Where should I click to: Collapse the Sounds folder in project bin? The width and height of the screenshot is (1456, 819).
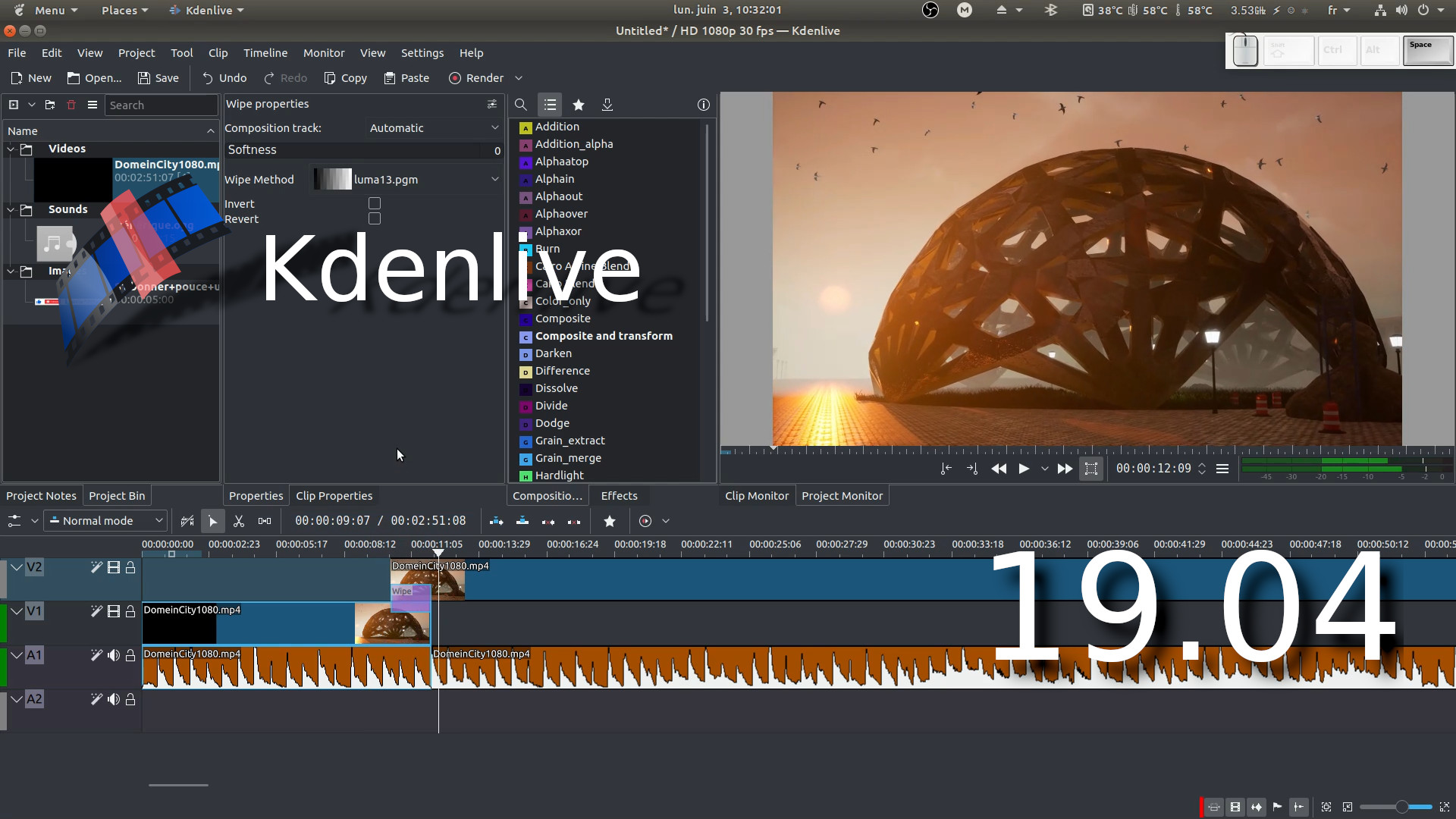click(11, 209)
